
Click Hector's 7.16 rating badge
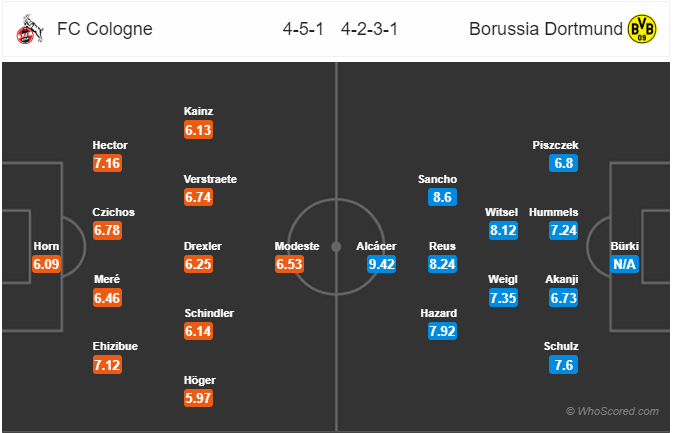[x=107, y=163]
